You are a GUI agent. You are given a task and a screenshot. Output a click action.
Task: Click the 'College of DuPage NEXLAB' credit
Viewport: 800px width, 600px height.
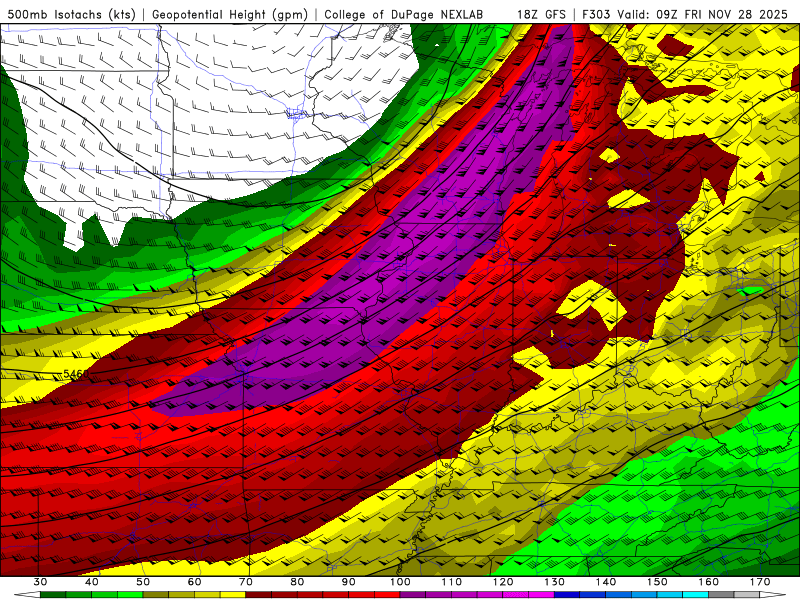[x=404, y=14]
